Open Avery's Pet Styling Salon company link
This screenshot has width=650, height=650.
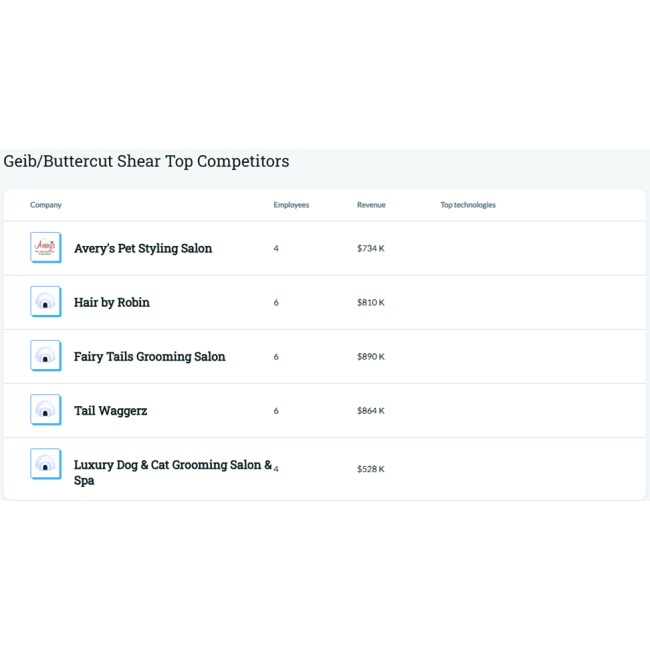click(143, 248)
